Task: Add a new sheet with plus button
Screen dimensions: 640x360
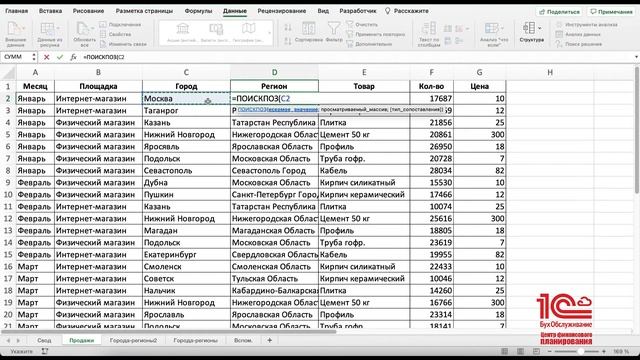Action: point(269,340)
